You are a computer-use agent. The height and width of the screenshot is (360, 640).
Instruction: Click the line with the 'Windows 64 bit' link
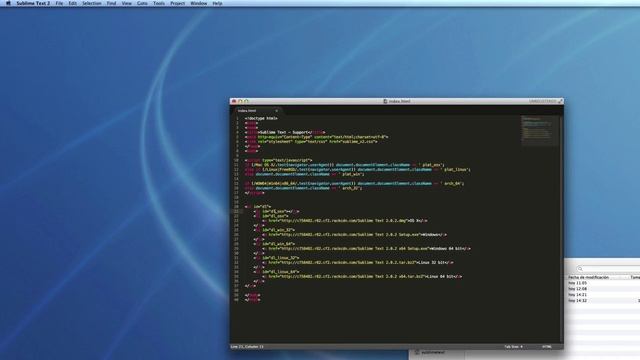point(367,249)
